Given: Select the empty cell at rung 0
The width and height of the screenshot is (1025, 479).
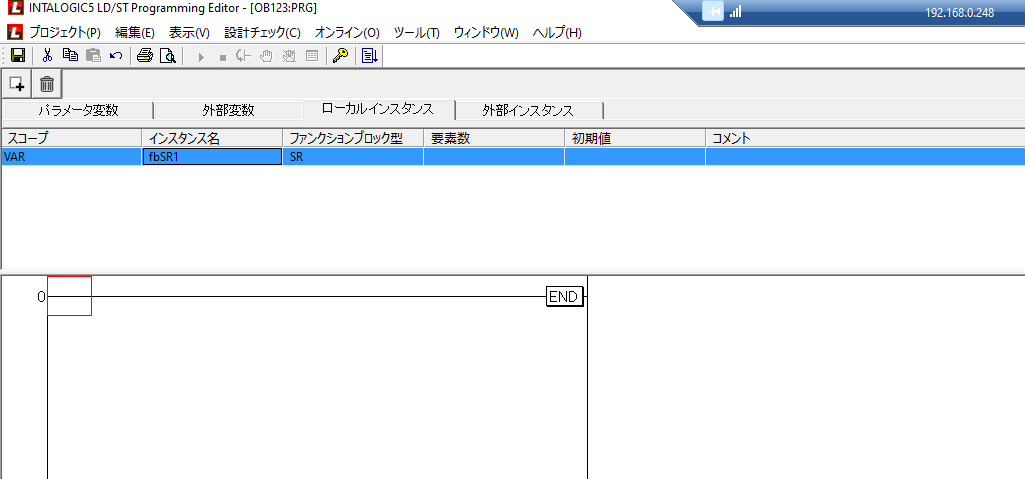Looking at the screenshot, I should 69,296.
